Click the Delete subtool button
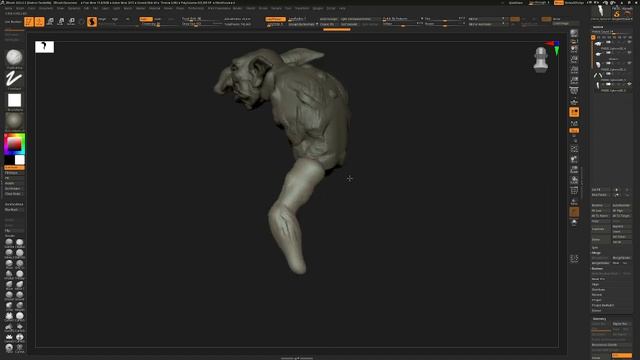The width and height of the screenshot is (640, 360). [601, 240]
